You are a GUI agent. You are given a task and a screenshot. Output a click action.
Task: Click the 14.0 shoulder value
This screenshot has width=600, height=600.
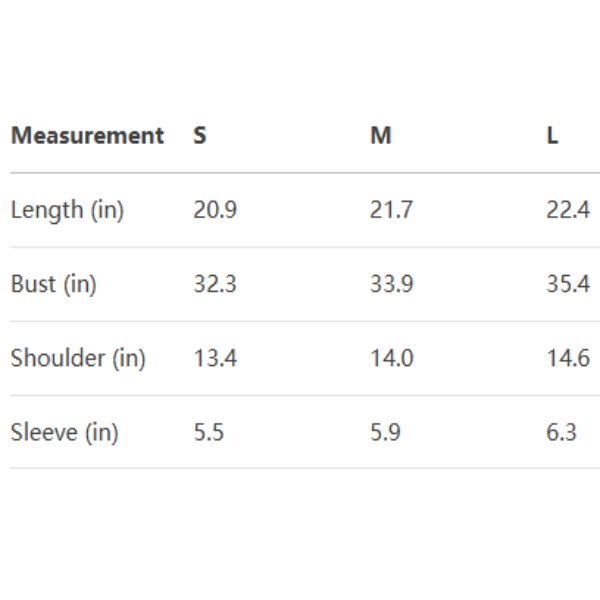coord(391,358)
